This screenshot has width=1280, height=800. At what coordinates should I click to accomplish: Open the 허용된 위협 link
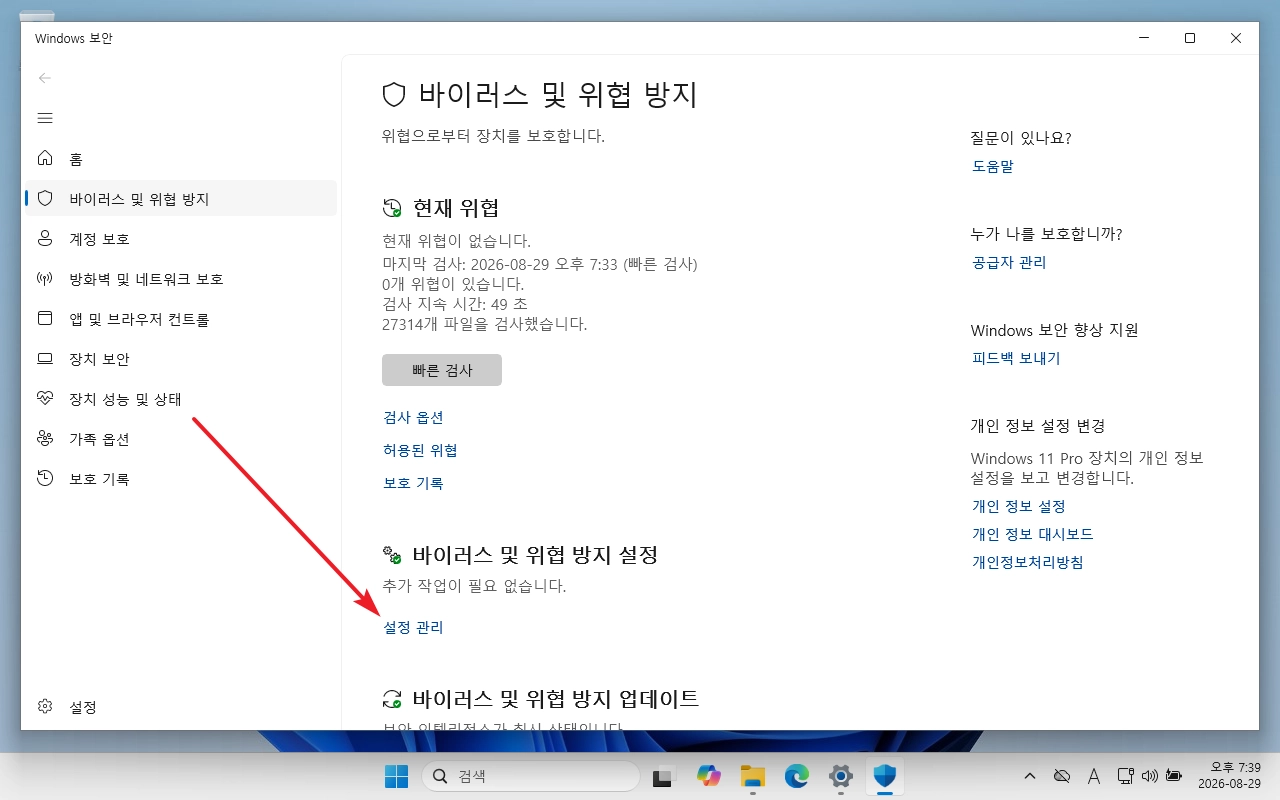[x=420, y=450]
